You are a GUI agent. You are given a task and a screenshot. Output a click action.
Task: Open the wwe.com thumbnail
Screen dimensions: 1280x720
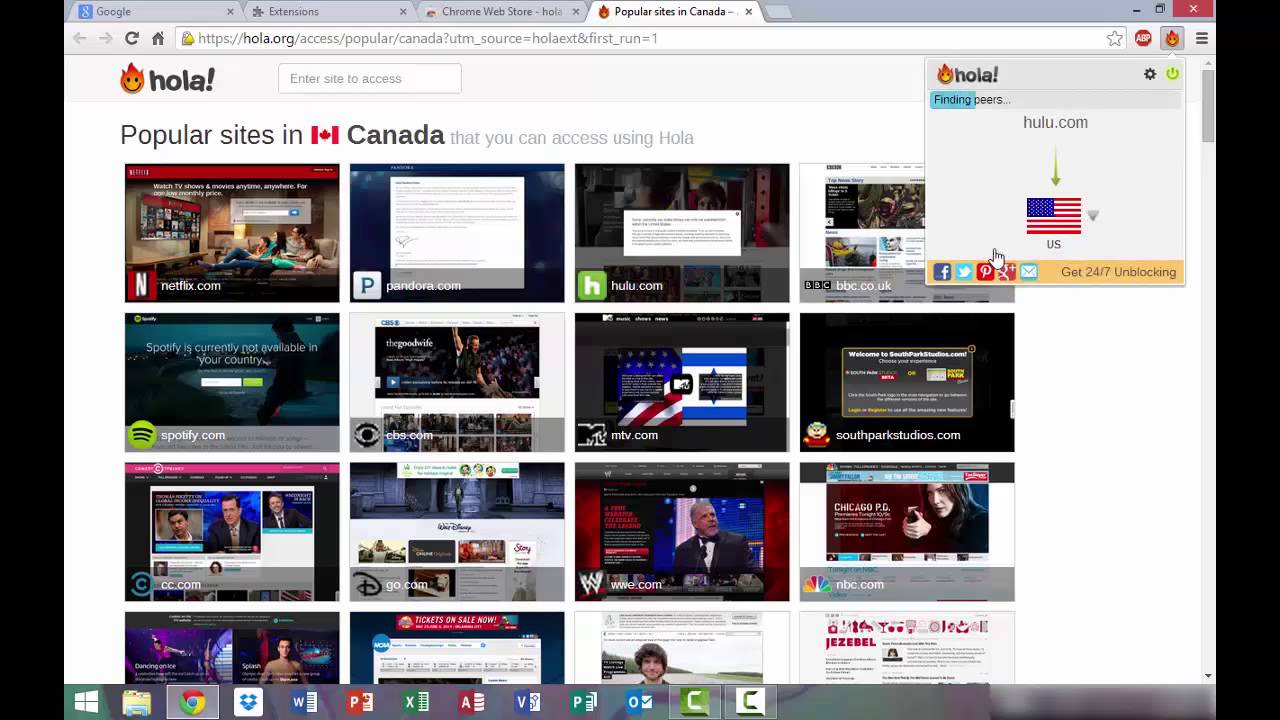pyautogui.click(x=682, y=532)
